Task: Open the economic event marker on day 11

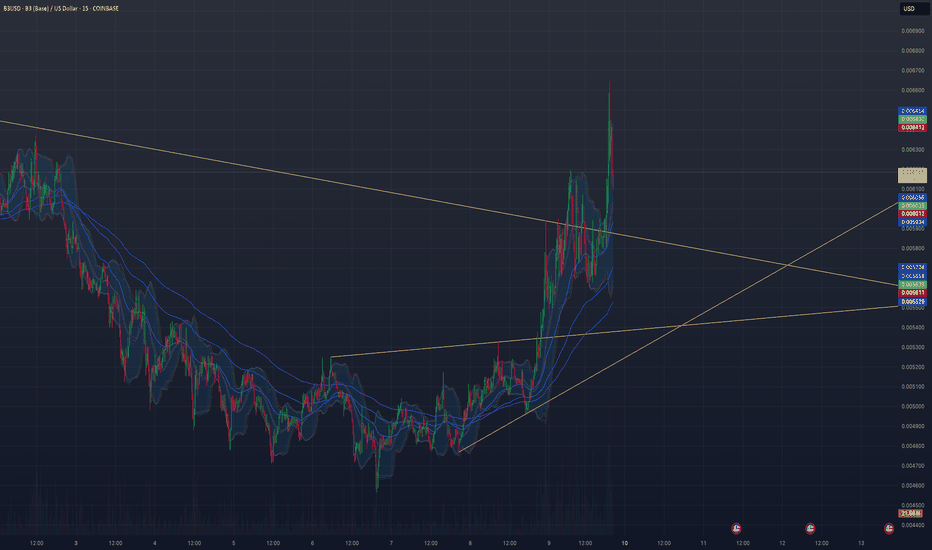Action: 736,528
